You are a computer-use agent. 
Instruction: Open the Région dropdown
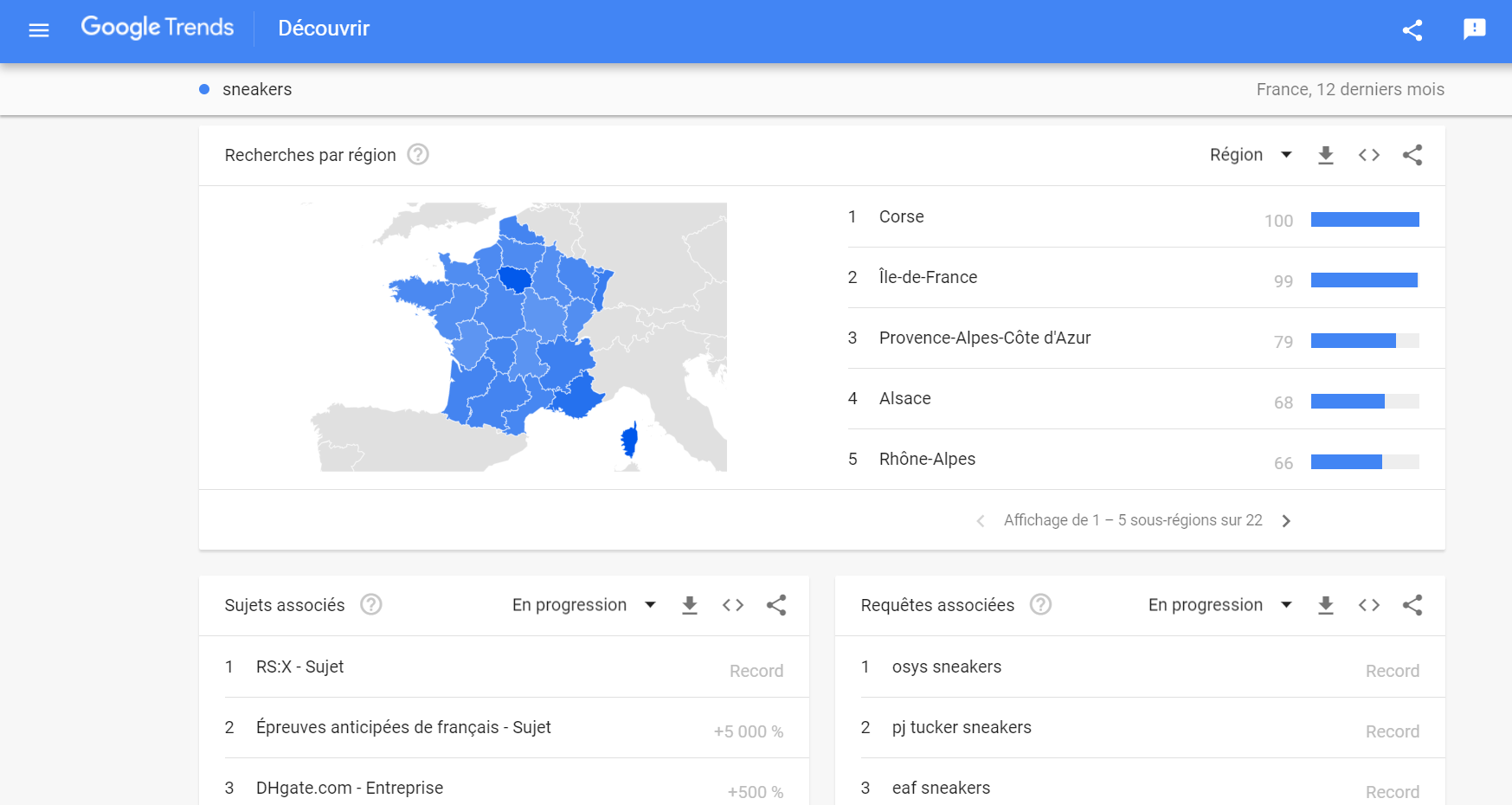click(1251, 155)
